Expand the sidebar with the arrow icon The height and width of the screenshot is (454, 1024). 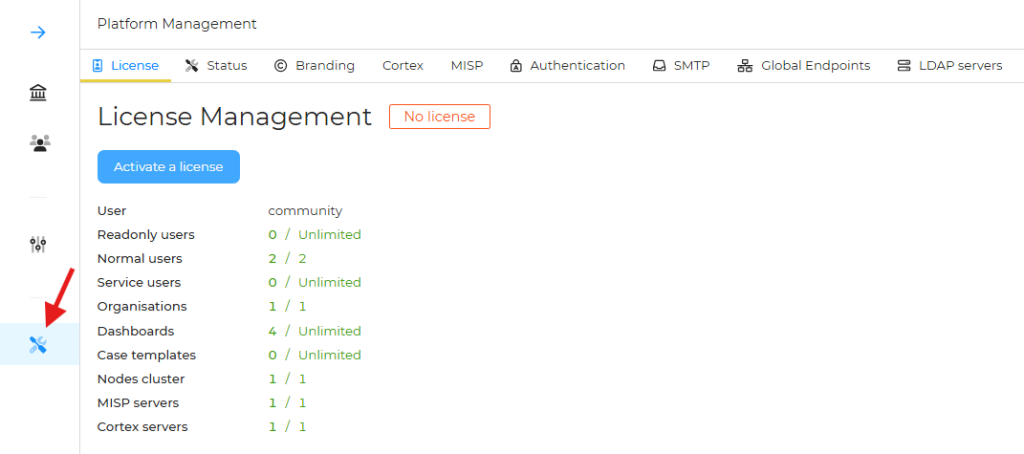click(38, 32)
